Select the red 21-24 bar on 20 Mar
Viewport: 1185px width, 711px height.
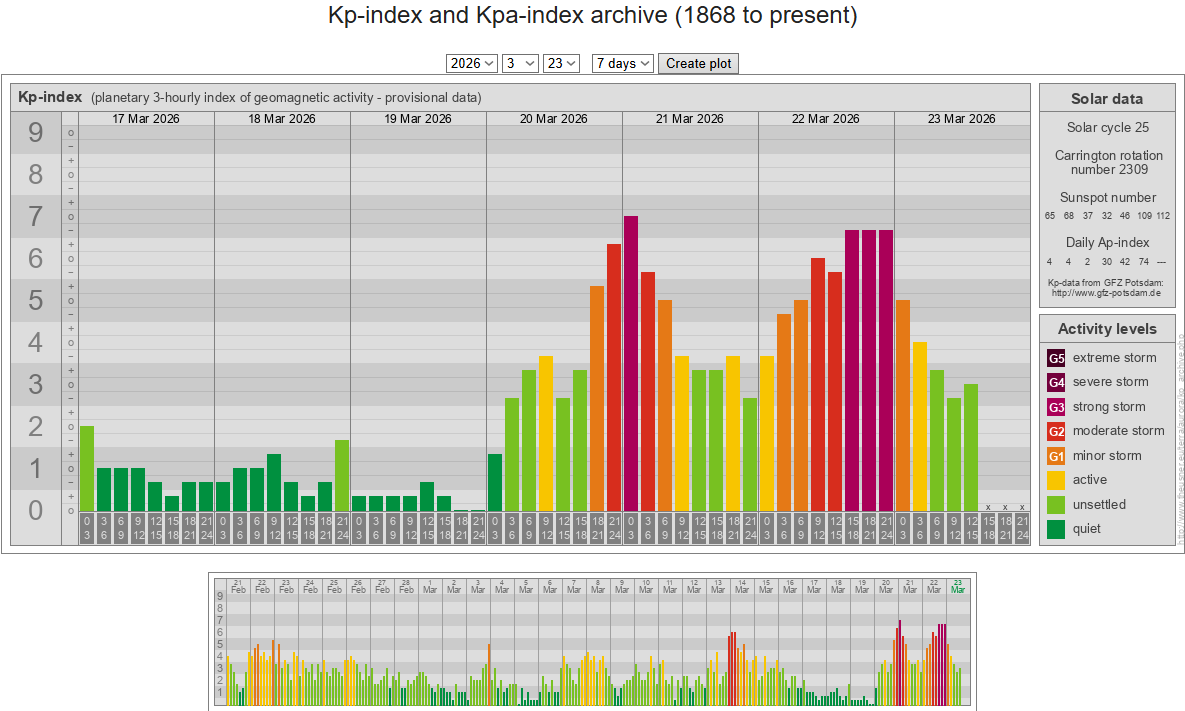point(614,378)
